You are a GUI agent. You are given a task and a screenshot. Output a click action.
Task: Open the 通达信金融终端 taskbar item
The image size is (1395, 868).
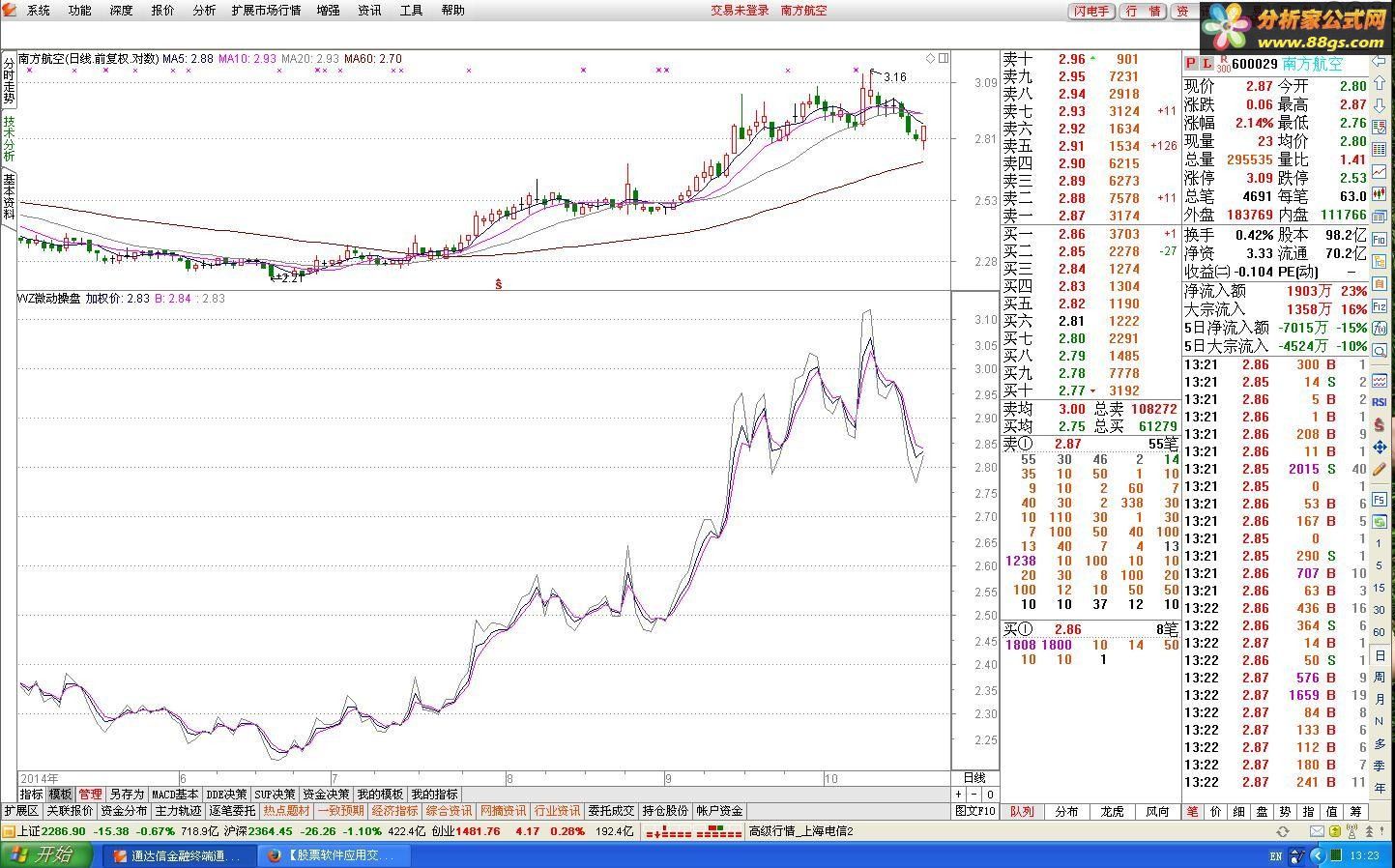click(180, 855)
